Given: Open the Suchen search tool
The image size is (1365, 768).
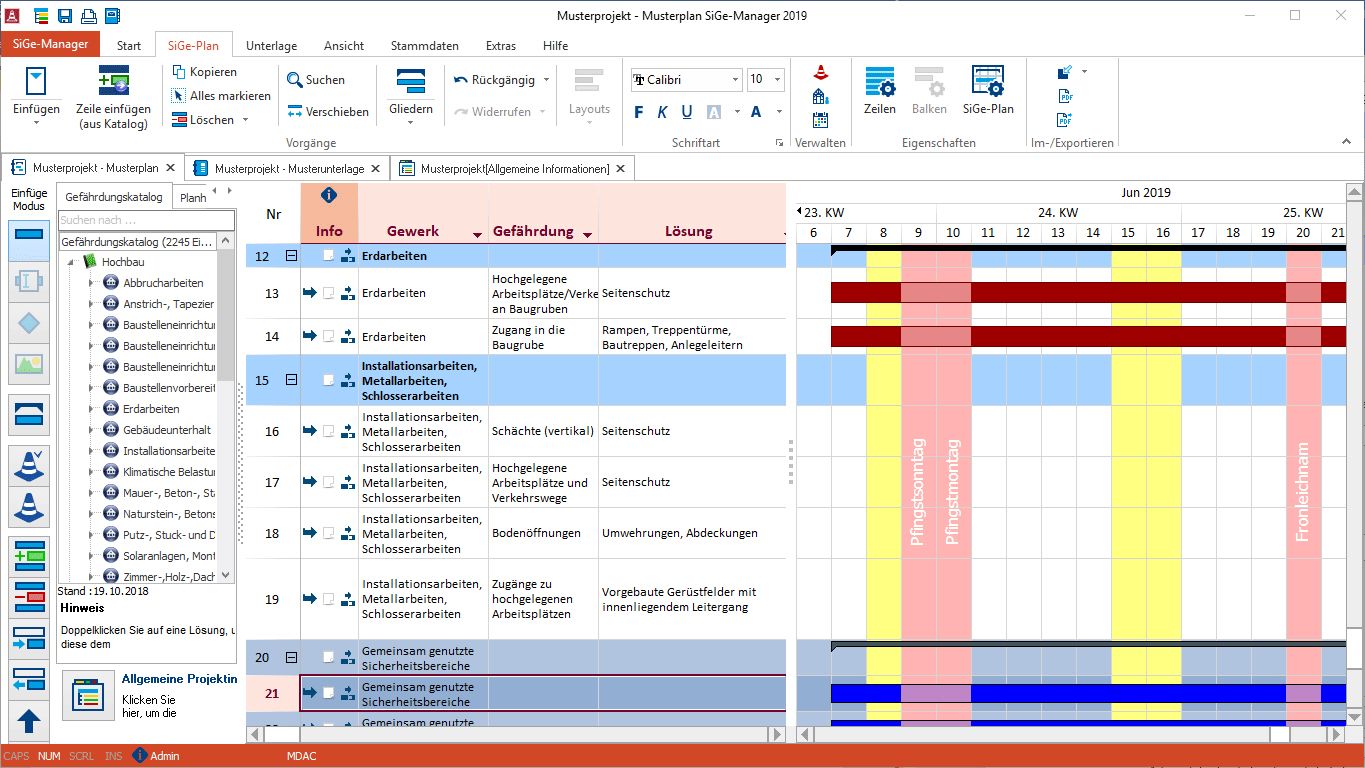Looking at the screenshot, I should click(316, 80).
